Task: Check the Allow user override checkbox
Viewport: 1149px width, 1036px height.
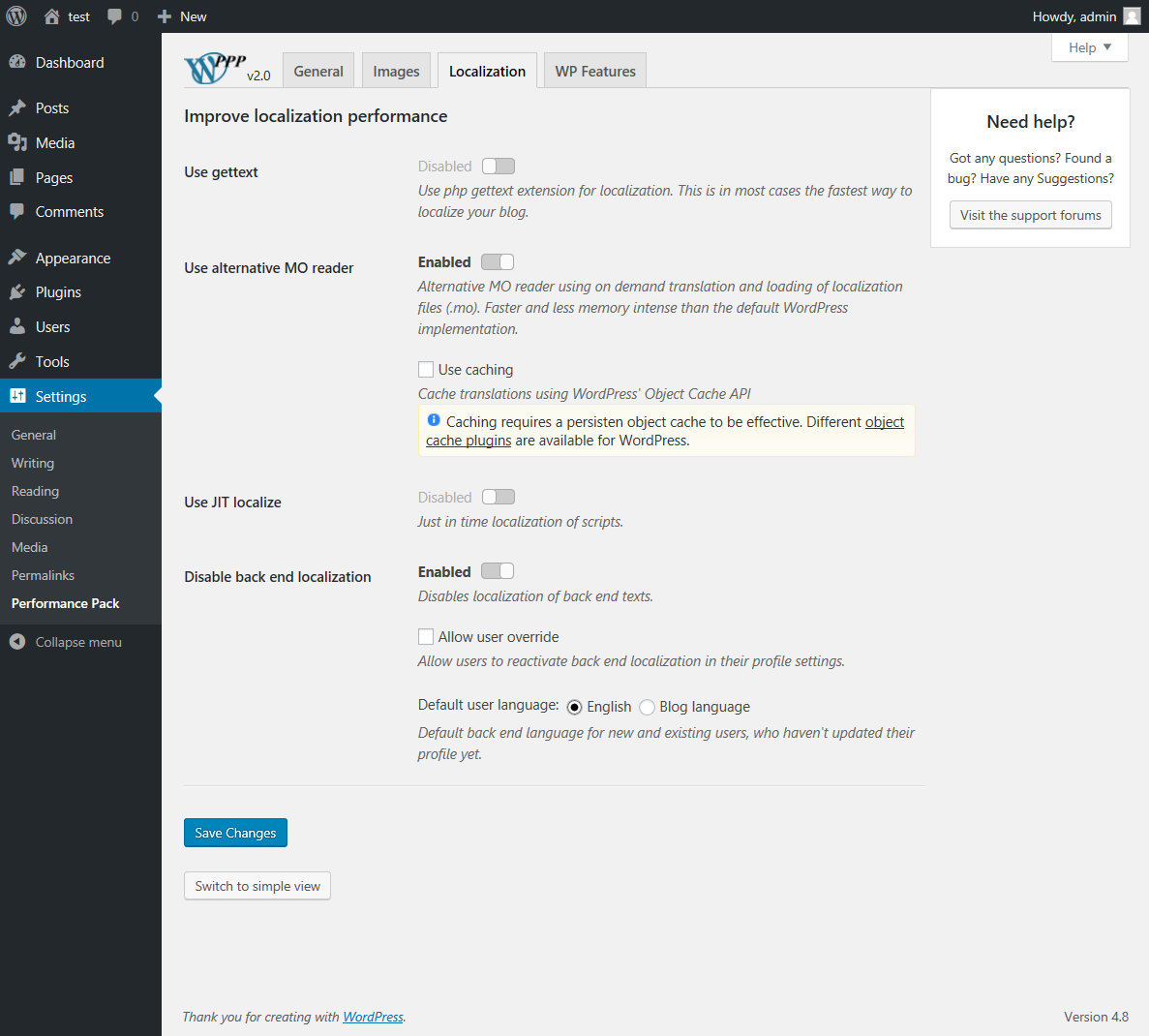Action: (x=426, y=636)
